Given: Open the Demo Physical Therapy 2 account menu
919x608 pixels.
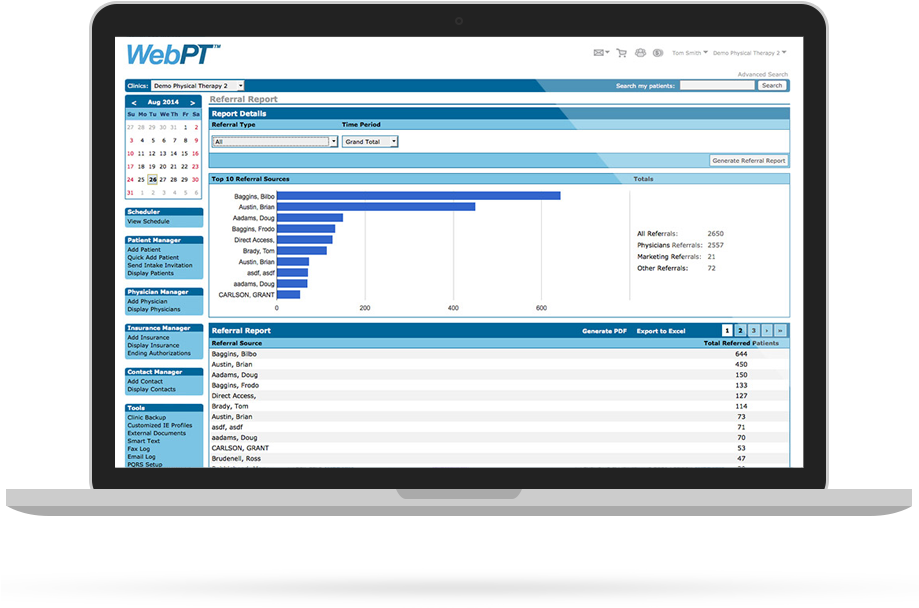Looking at the screenshot, I should 750,53.
